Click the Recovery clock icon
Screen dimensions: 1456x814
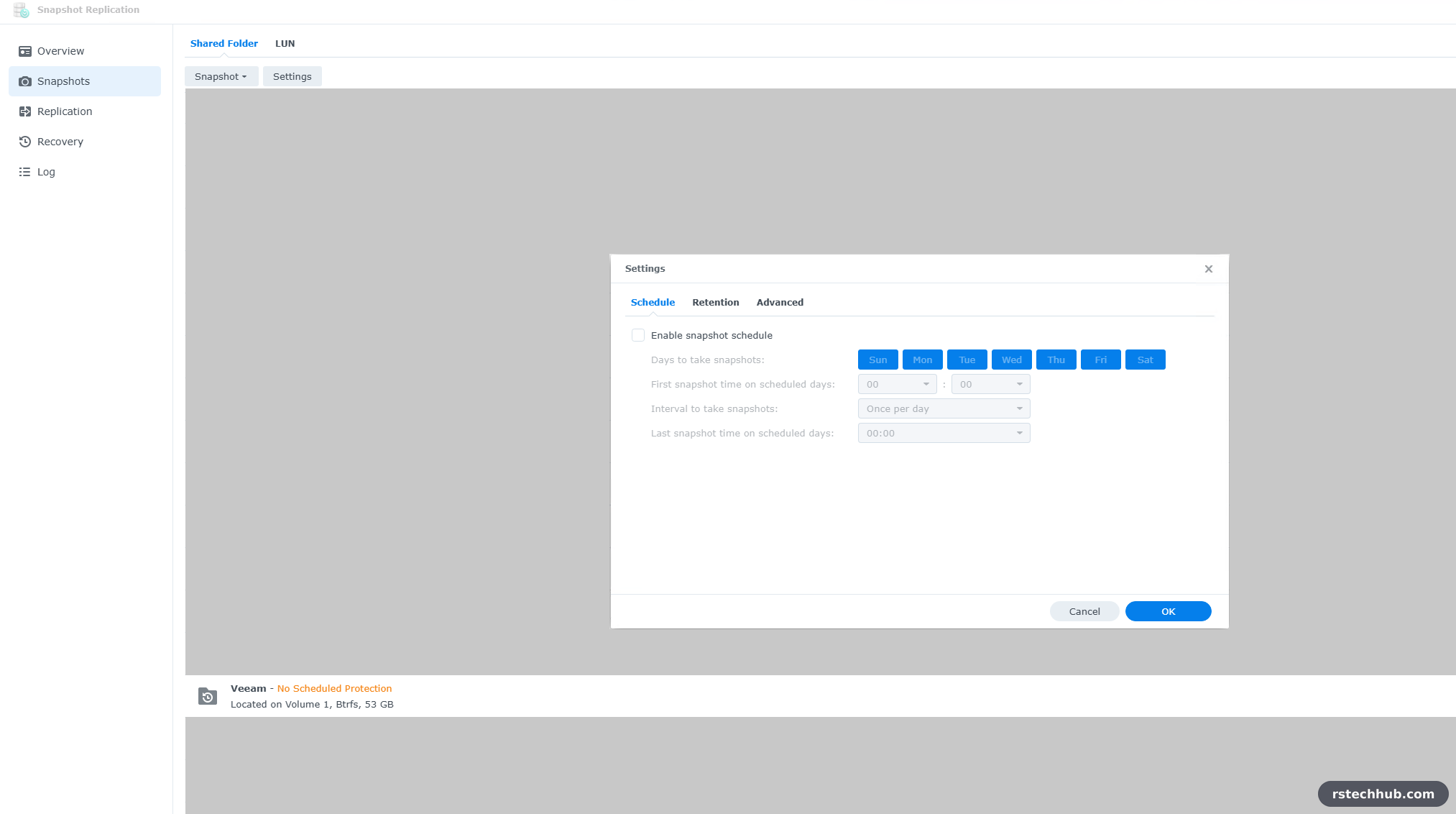click(x=25, y=142)
